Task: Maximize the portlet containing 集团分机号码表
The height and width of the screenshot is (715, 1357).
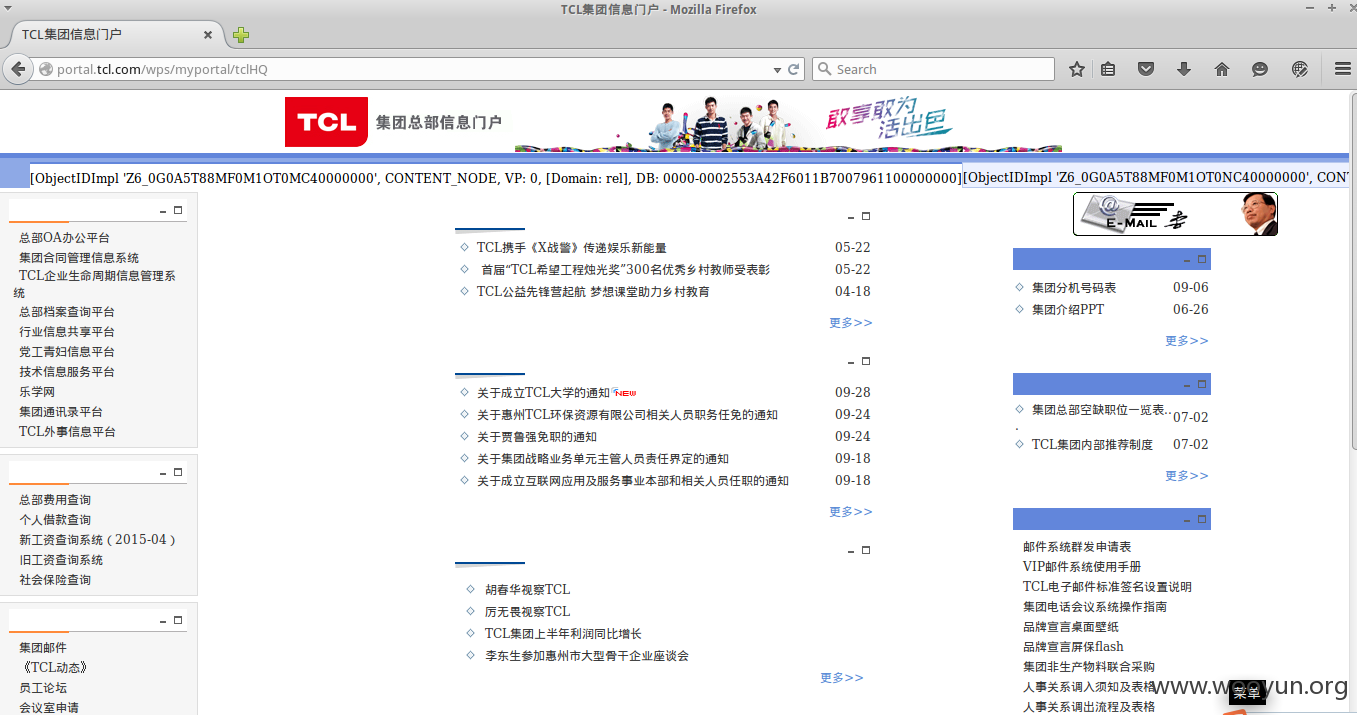Action: (x=1202, y=259)
